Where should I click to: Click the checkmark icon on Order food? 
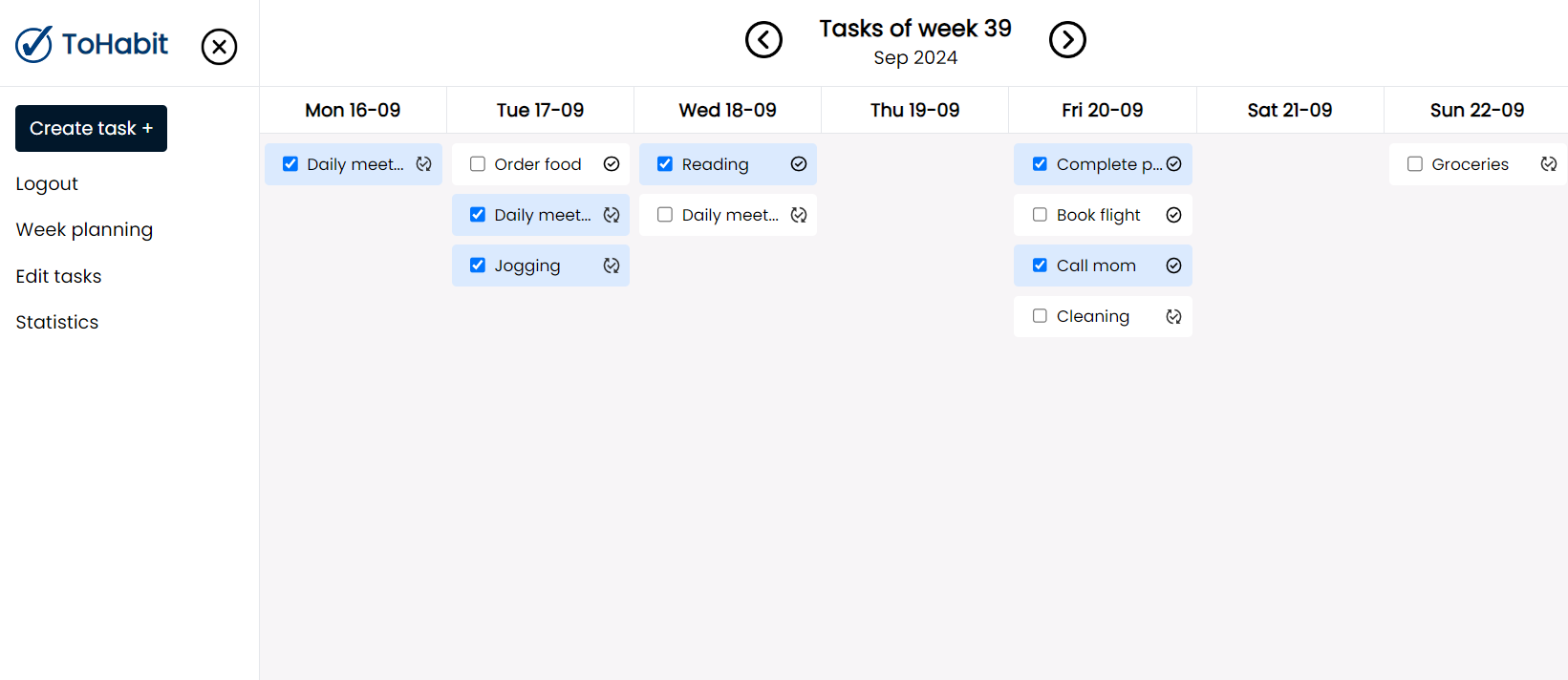pos(612,164)
